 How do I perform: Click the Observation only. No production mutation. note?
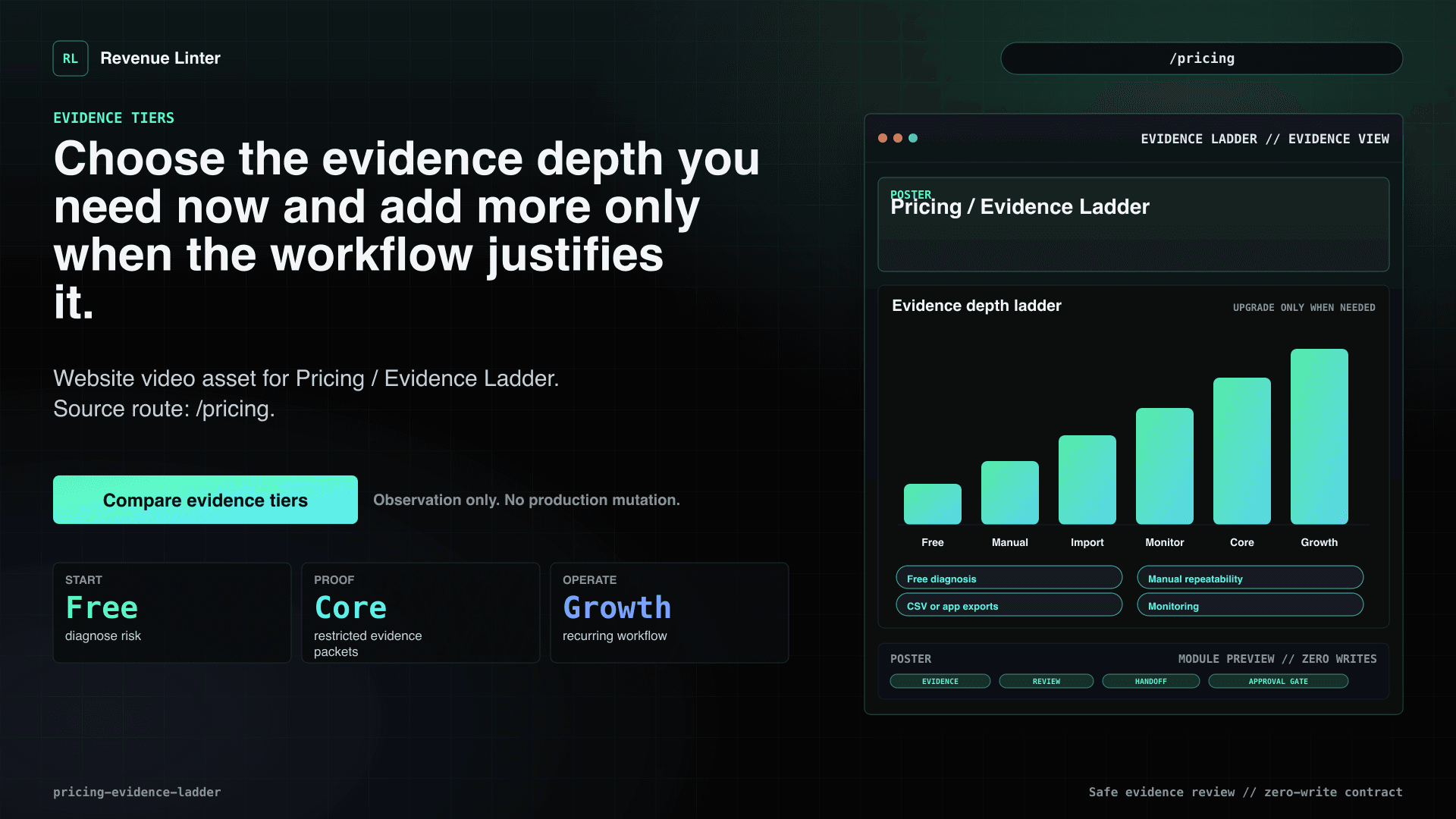[526, 500]
